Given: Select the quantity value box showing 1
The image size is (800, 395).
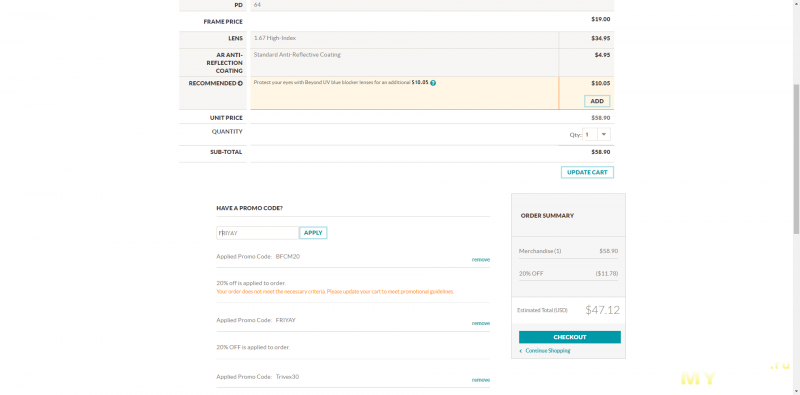Looking at the screenshot, I should pos(590,134).
